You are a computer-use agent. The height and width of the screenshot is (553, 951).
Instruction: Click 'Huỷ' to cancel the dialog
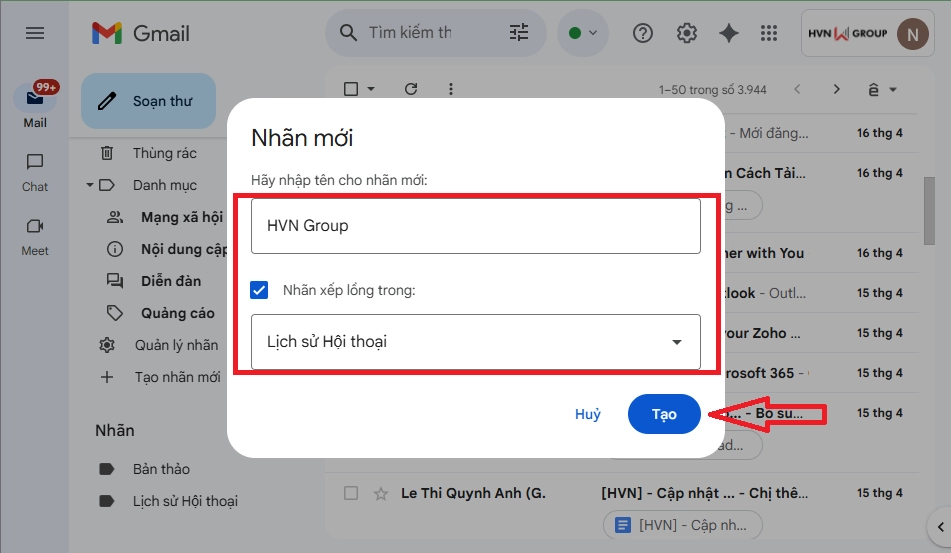click(x=588, y=414)
